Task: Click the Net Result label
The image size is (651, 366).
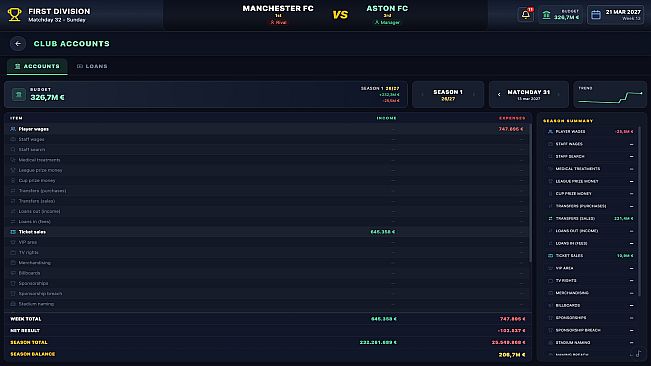Action: (x=25, y=331)
